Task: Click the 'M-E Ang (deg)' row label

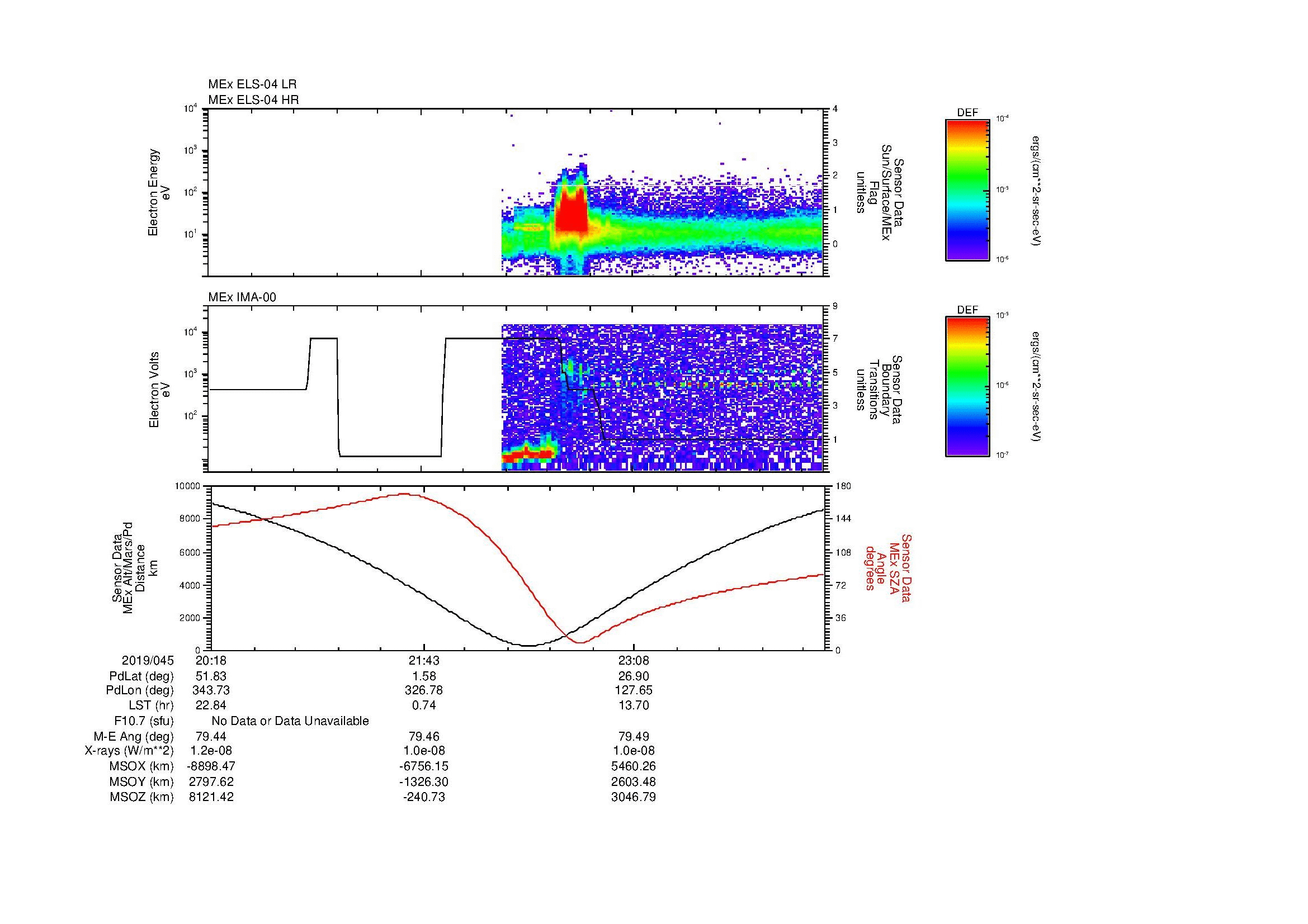Action: (134, 736)
